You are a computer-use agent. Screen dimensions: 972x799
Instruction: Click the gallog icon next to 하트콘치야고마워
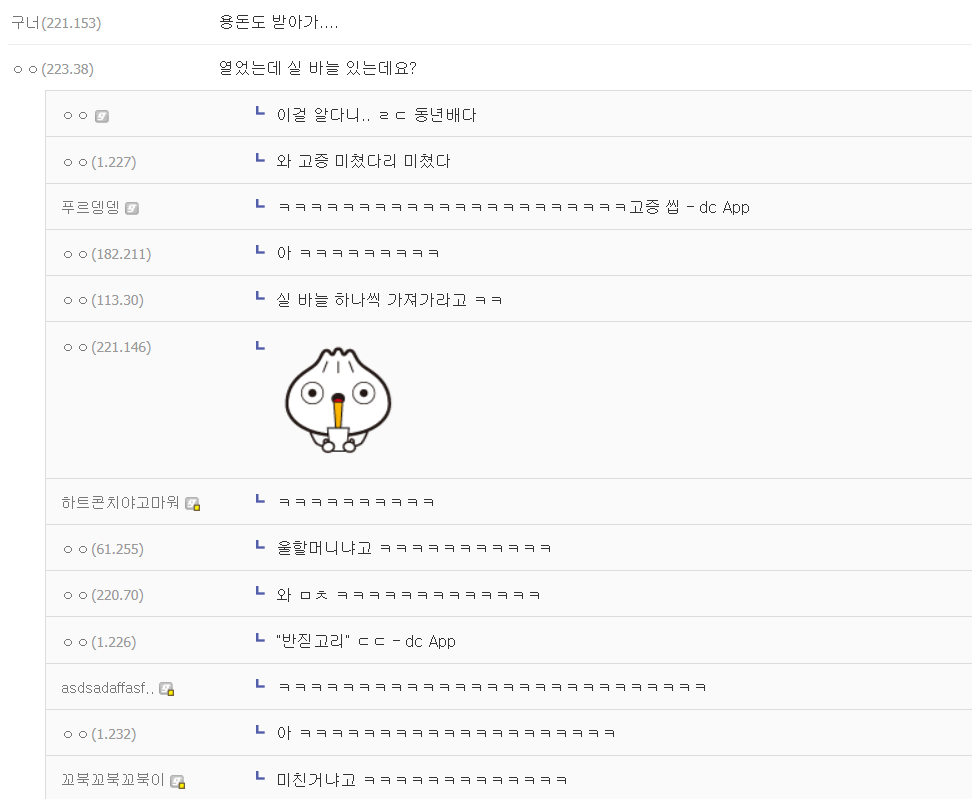(193, 504)
